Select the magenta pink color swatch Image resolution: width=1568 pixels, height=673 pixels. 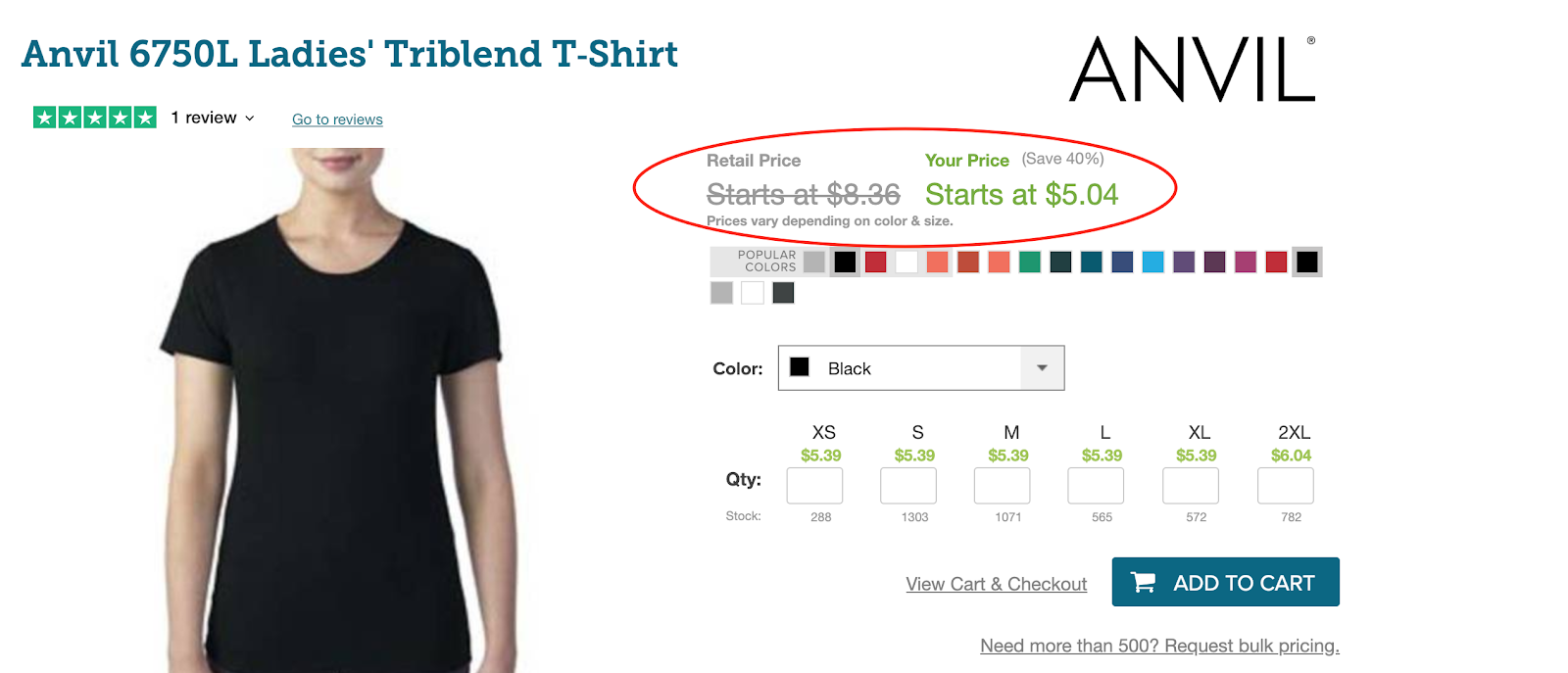click(1246, 262)
